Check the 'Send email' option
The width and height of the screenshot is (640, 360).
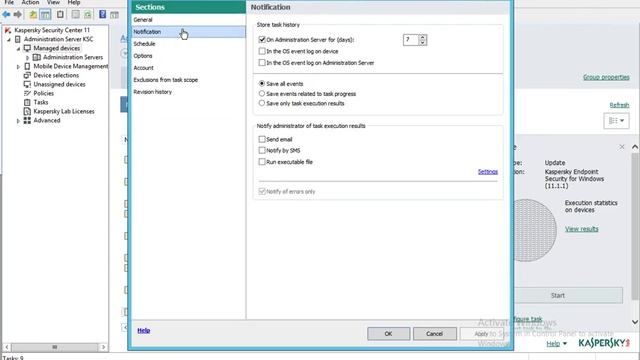[262, 139]
